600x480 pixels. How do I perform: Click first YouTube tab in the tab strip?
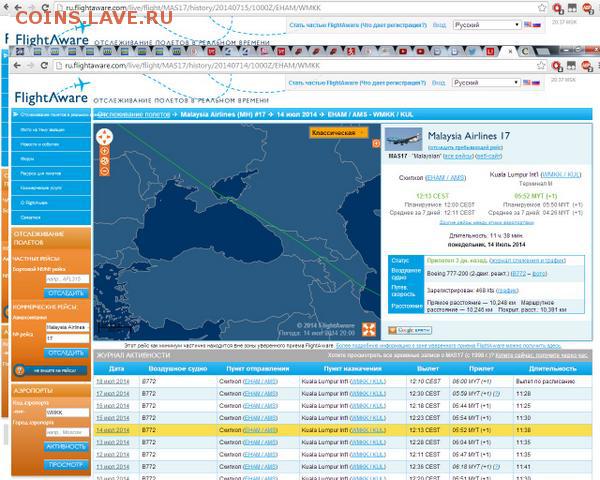[403, 51]
